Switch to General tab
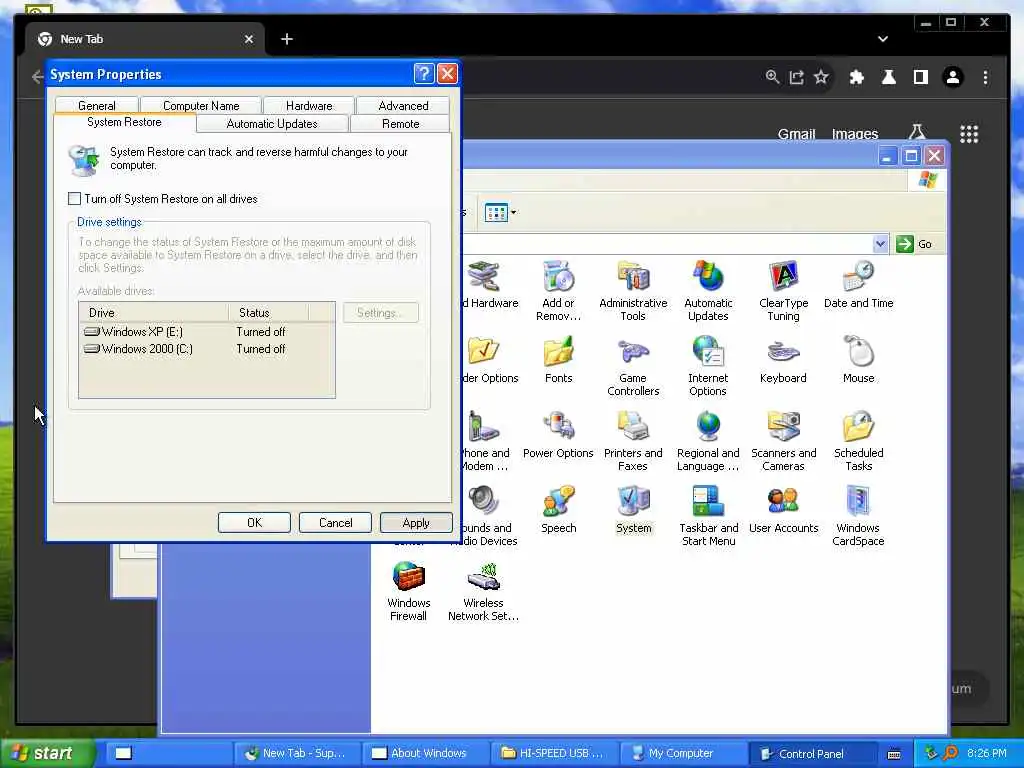The height and width of the screenshot is (768, 1024). click(97, 106)
